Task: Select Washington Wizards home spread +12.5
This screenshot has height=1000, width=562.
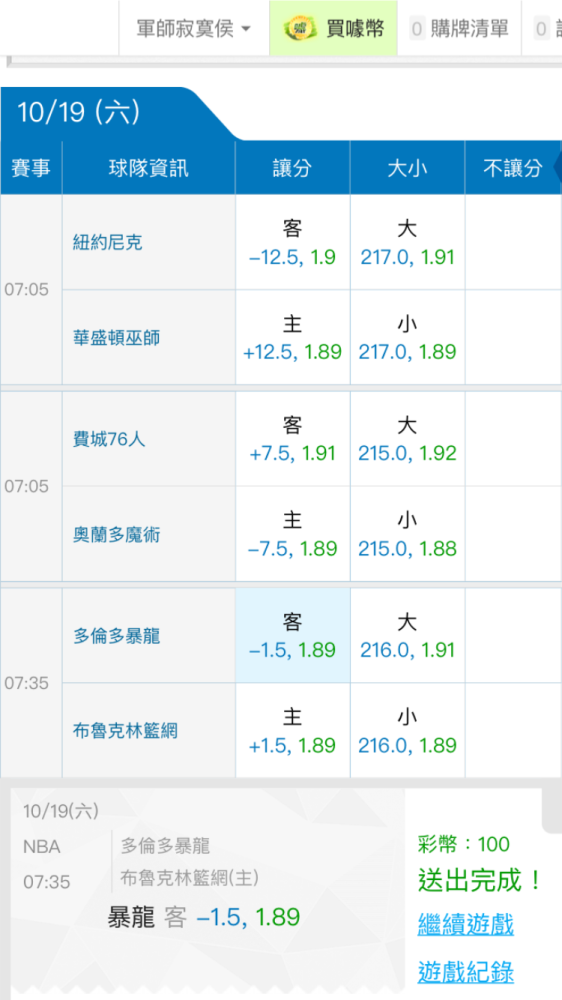Action: [292, 337]
